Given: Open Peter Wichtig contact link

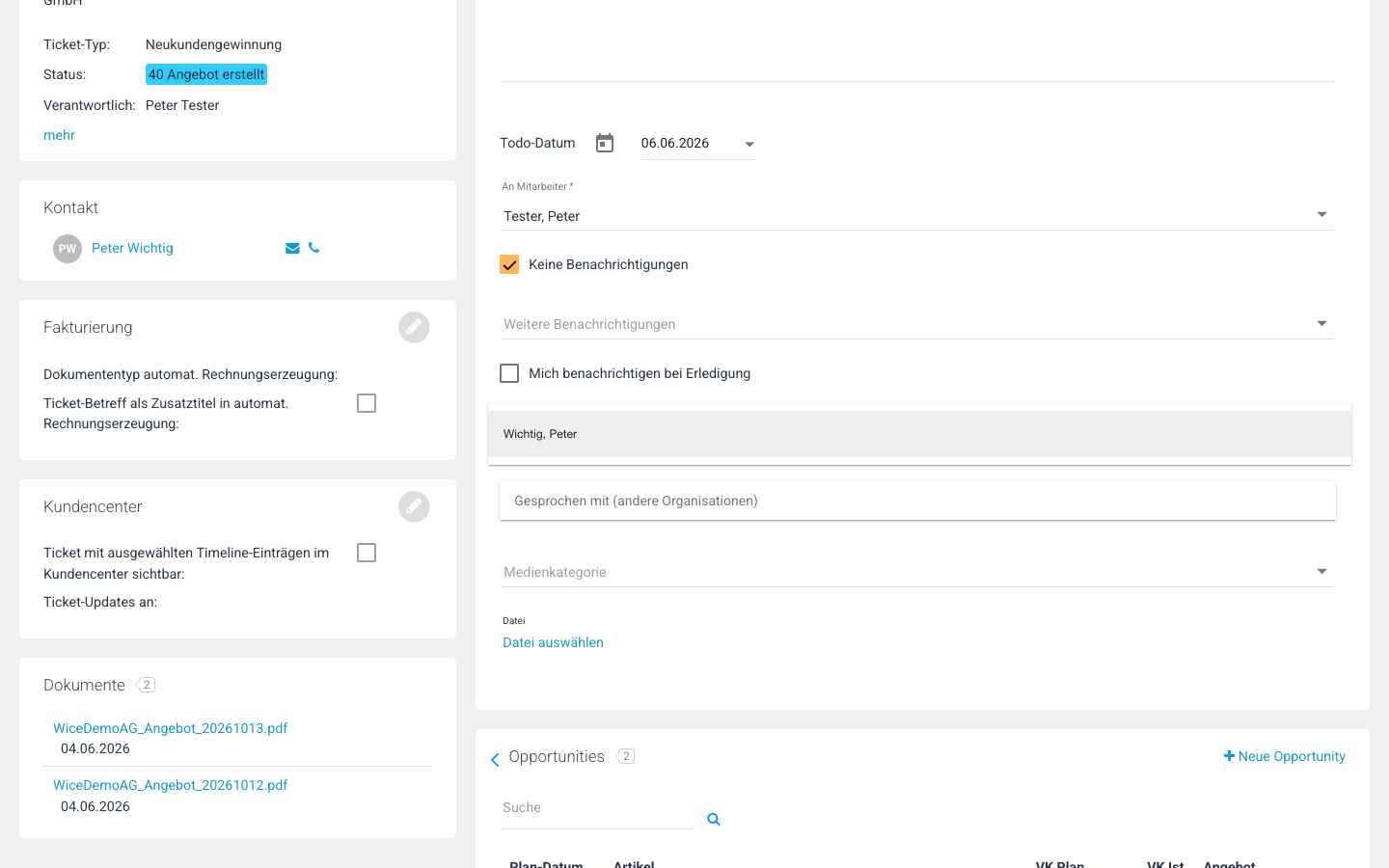Looking at the screenshot, I should [x=132, y=248].
